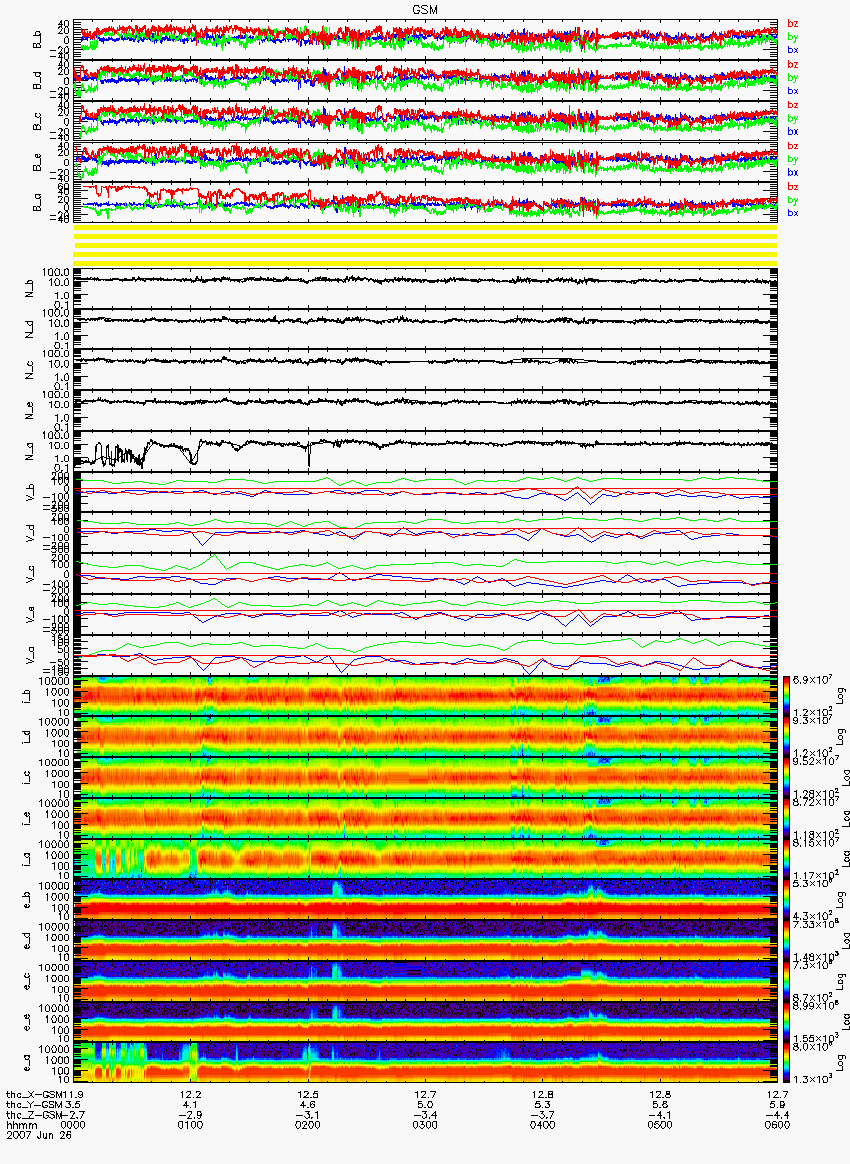The image size is (850, 1164).
Task: Select the 0600 time tick label
Action: (x=777, y=1125)
